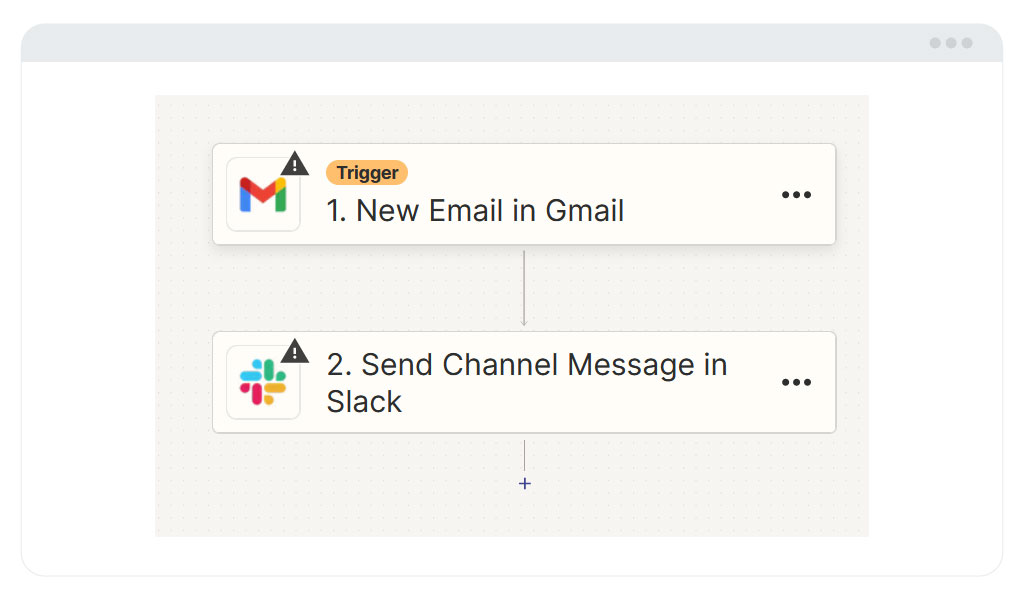1024x600 pixels.
Task: Select the '1. New Email in Gmail' title
Action: tap(475, 211)
